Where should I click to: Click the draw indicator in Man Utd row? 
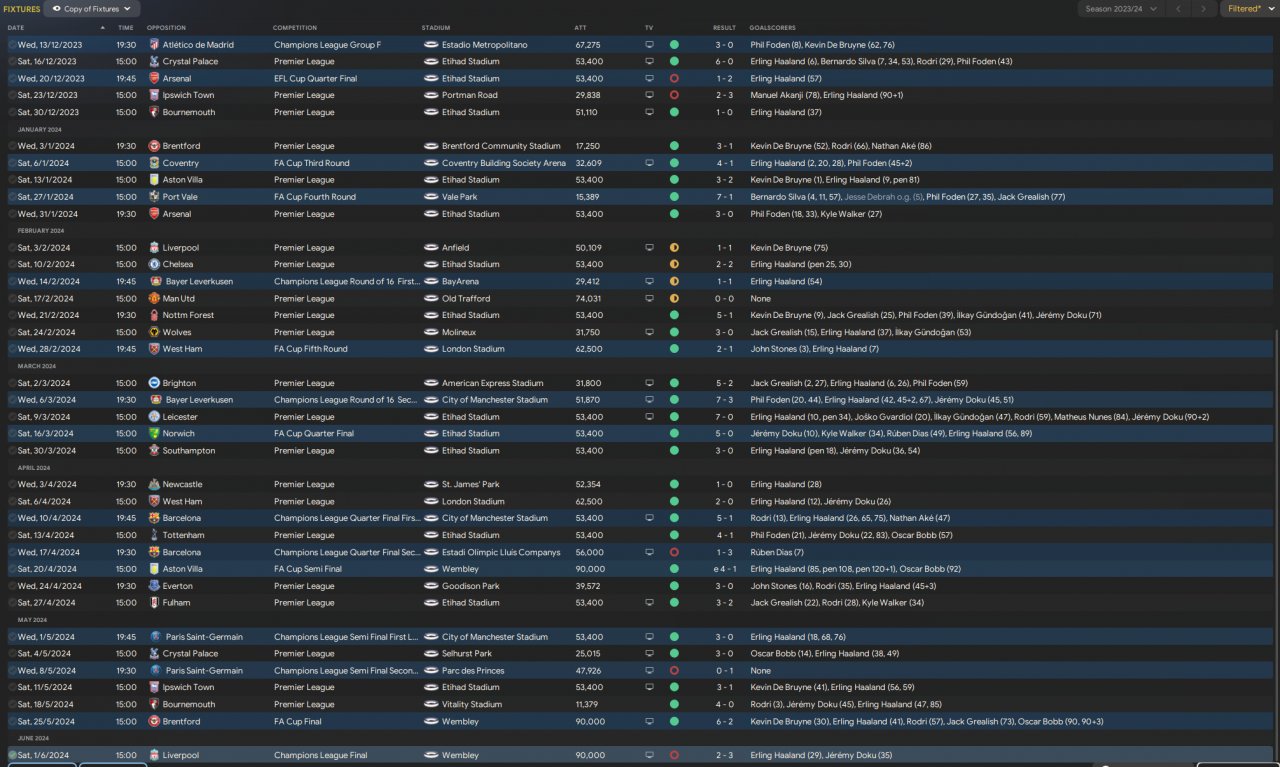pyautogui.click(x=674, y=299)
